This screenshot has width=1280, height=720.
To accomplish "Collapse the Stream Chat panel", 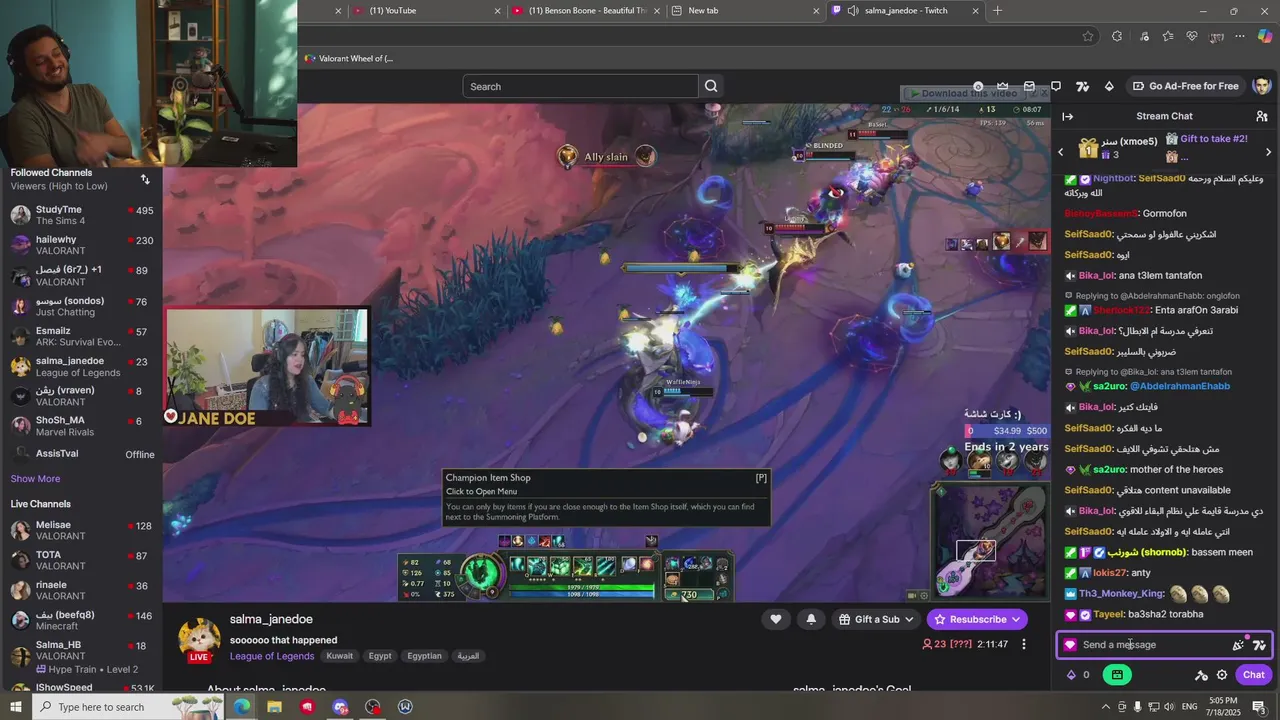I will click(x=1067, y=116).
